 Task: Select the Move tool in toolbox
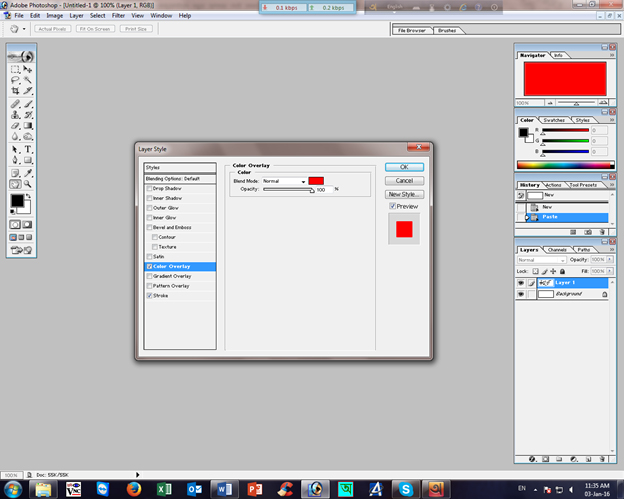pos(28,69)
